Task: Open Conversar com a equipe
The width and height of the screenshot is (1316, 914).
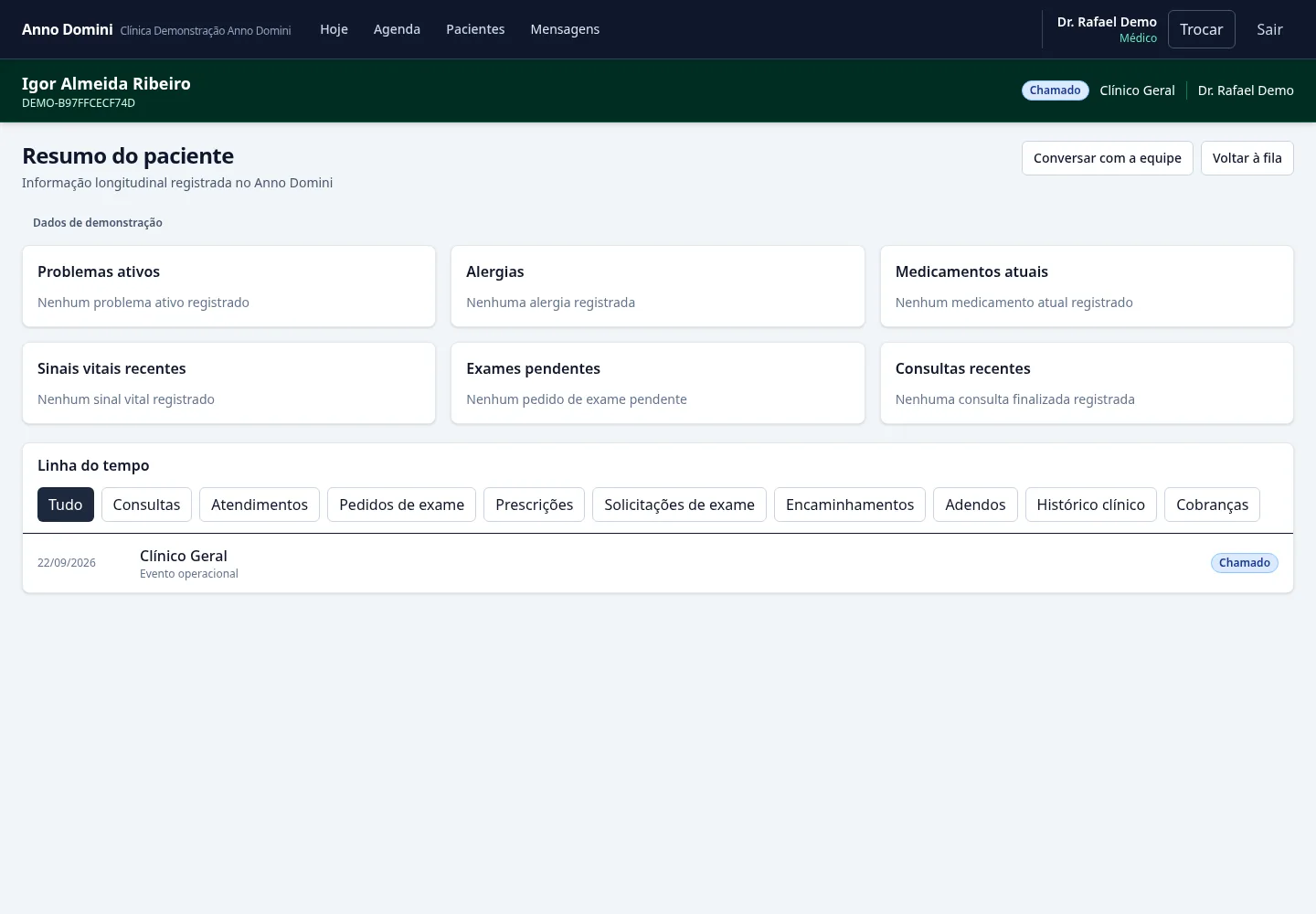Action: tap(1107, 158)
